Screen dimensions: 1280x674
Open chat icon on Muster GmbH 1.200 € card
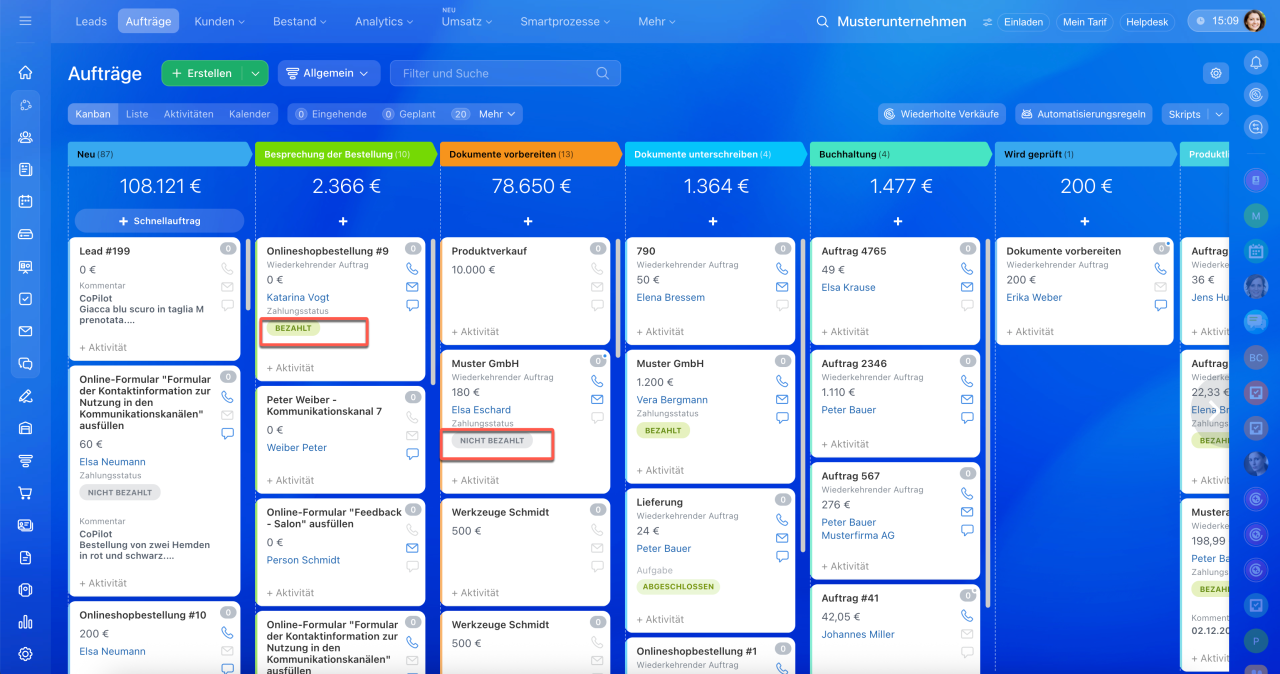pyautogui.click(x=782, y=418)
